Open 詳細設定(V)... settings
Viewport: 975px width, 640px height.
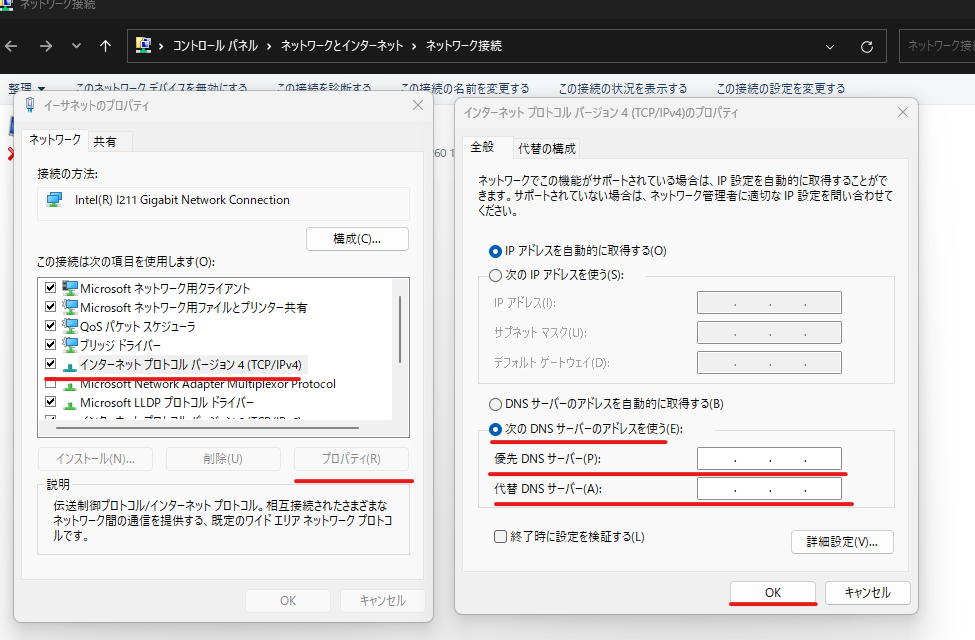coord(842,542)
